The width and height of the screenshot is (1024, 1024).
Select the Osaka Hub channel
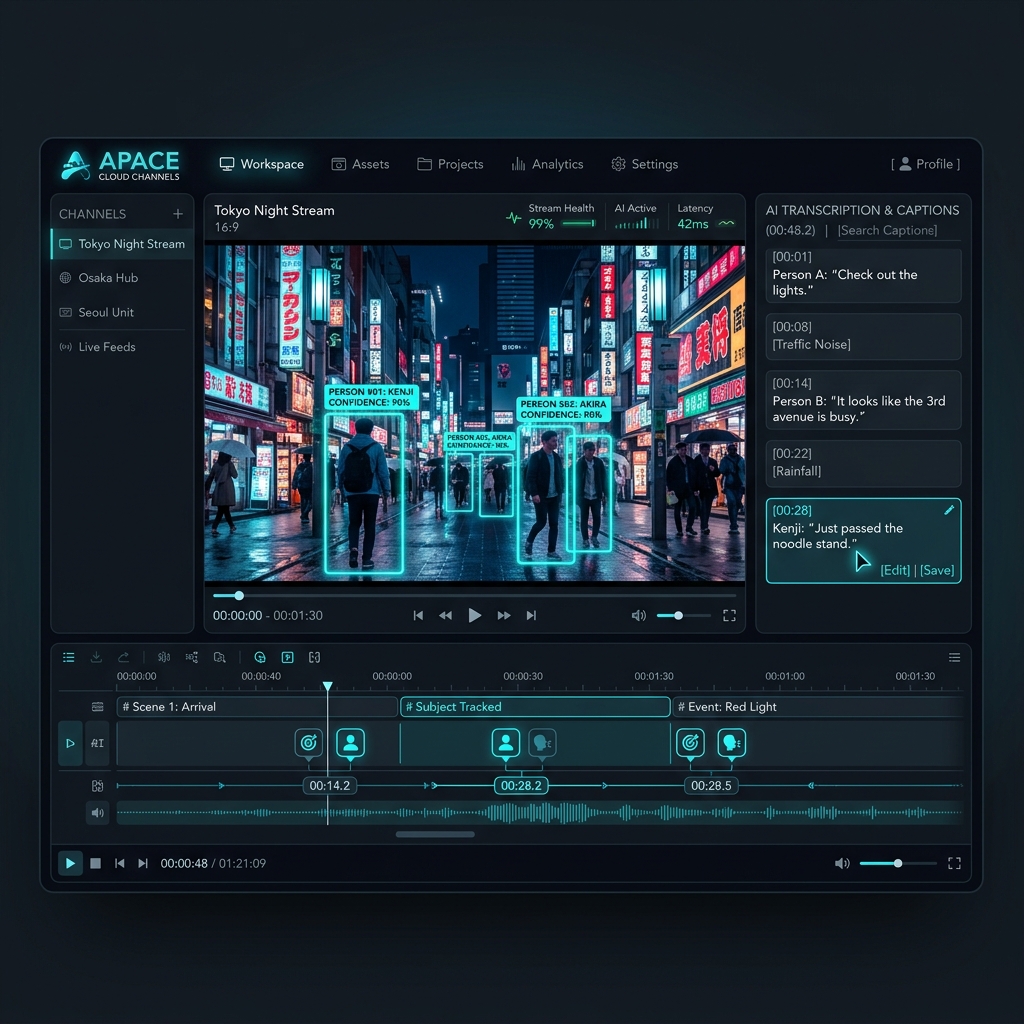(122, 278)
